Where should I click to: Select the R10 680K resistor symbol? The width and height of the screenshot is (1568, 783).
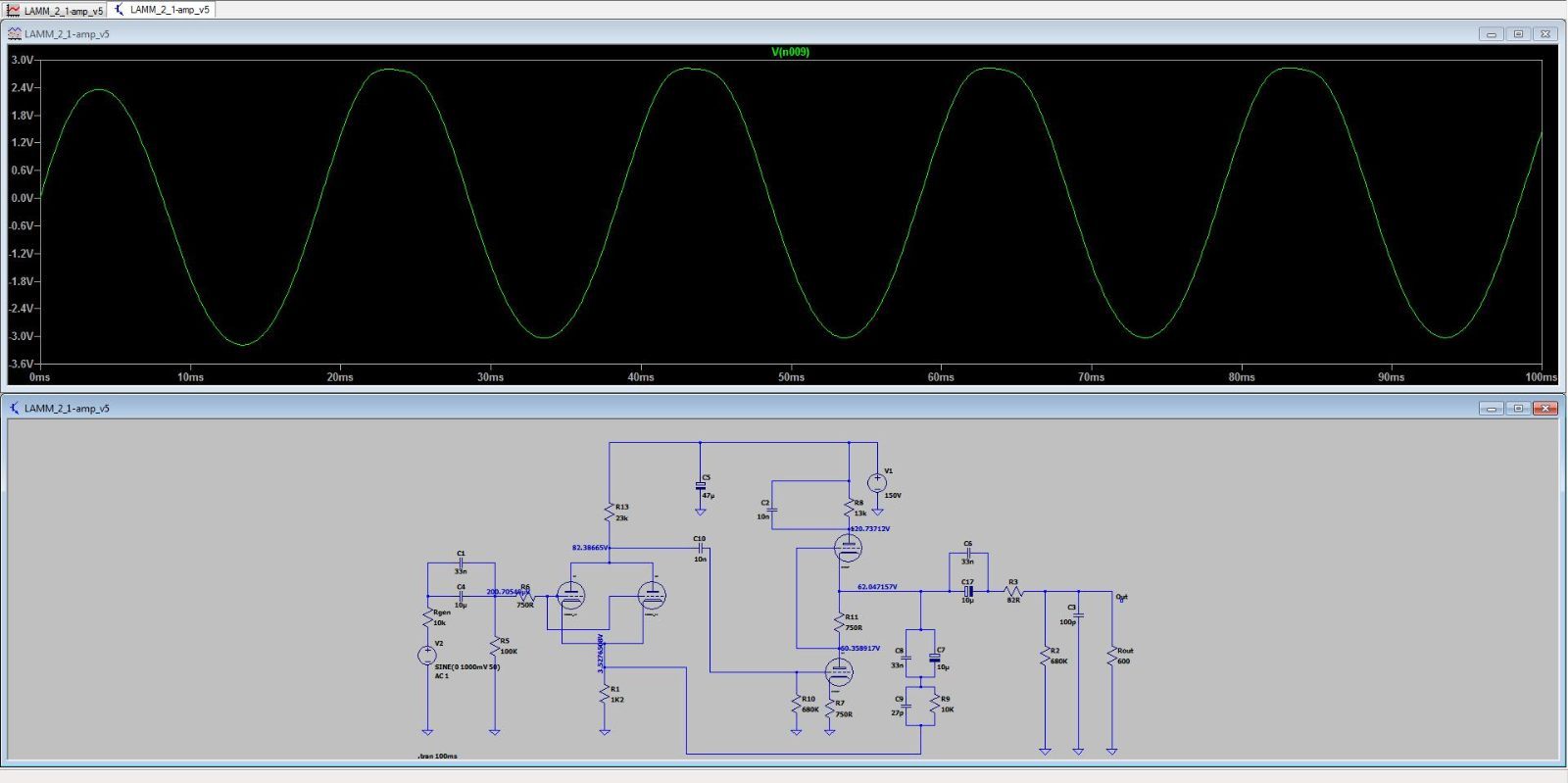[x=797, y=704]
